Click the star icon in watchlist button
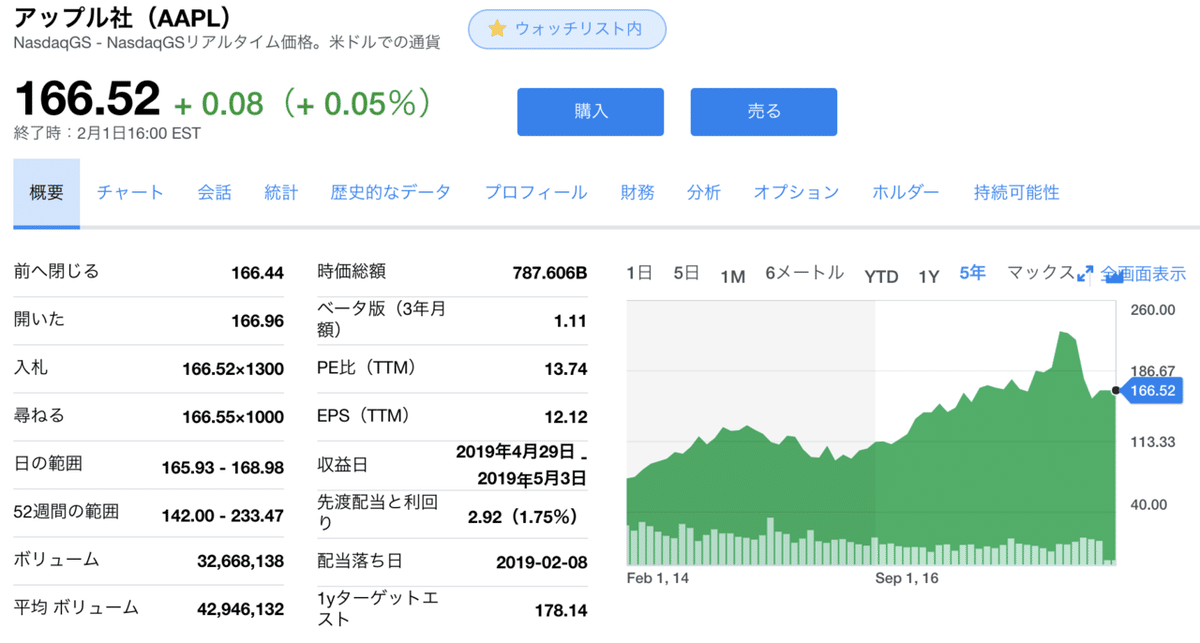This screenshot has height=643, width=1200. point(496,29)
